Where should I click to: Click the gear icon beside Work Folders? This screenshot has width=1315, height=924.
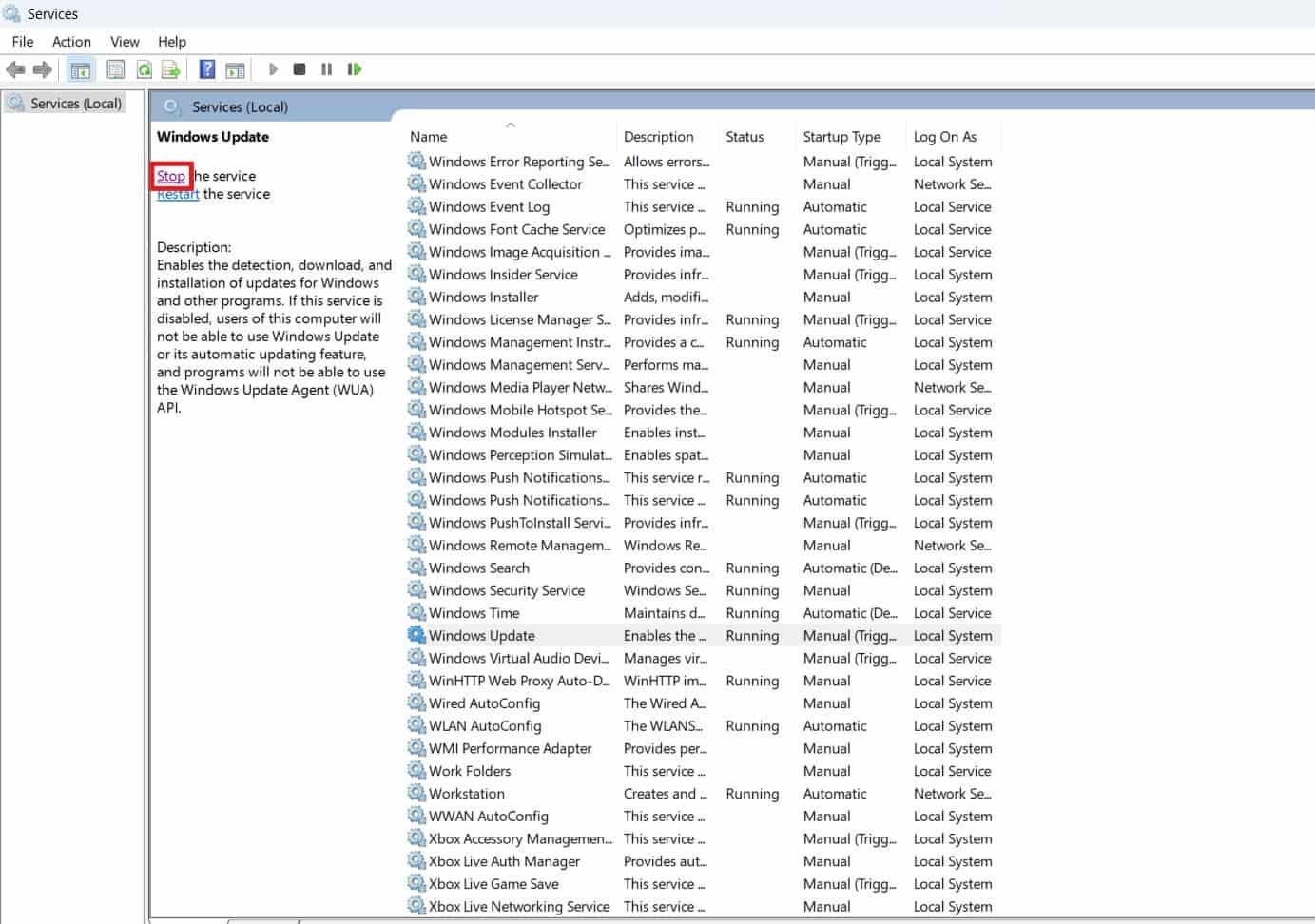(416, 770)
